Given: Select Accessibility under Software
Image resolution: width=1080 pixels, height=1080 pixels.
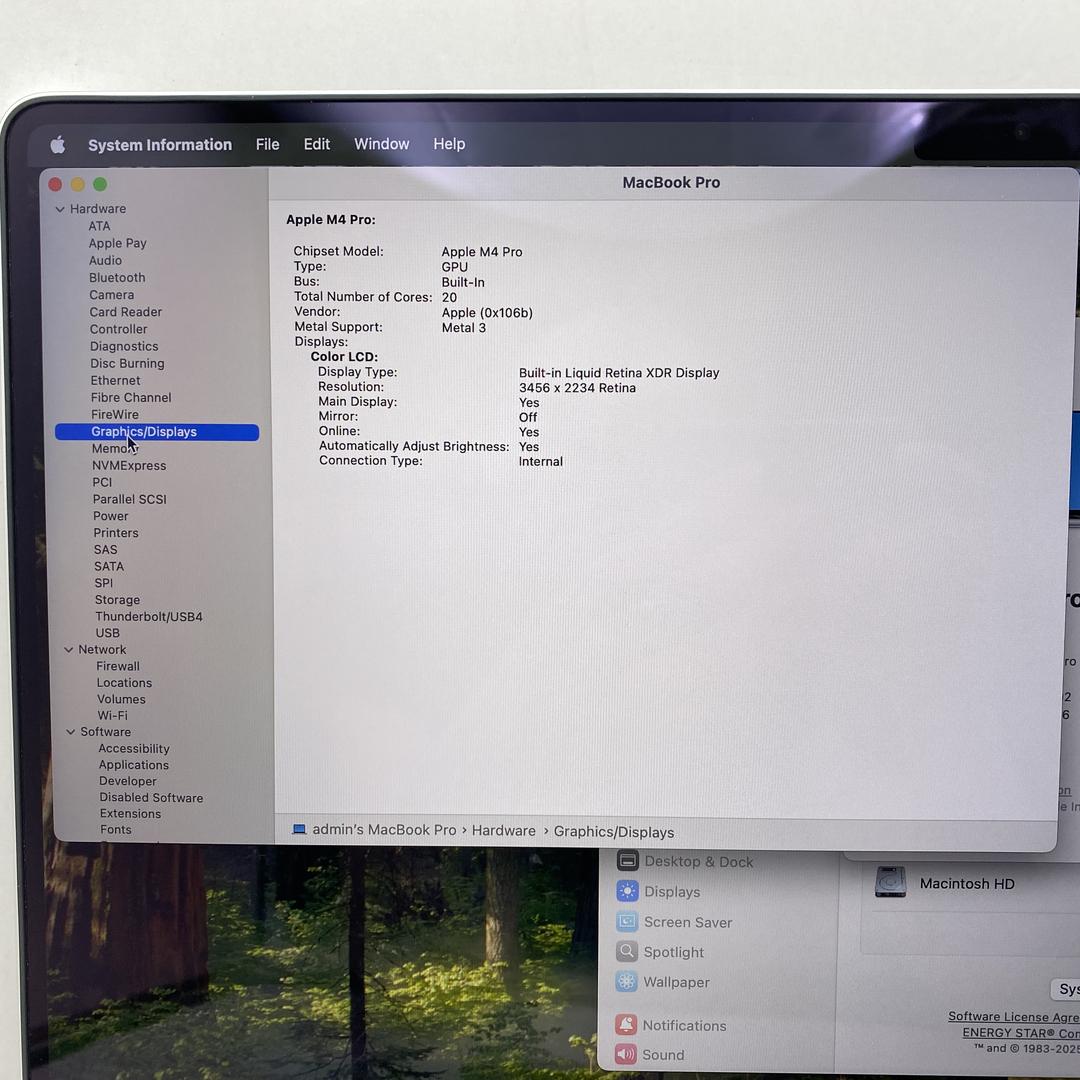Looking at the screenshot, I should click(x=134, y=749).
